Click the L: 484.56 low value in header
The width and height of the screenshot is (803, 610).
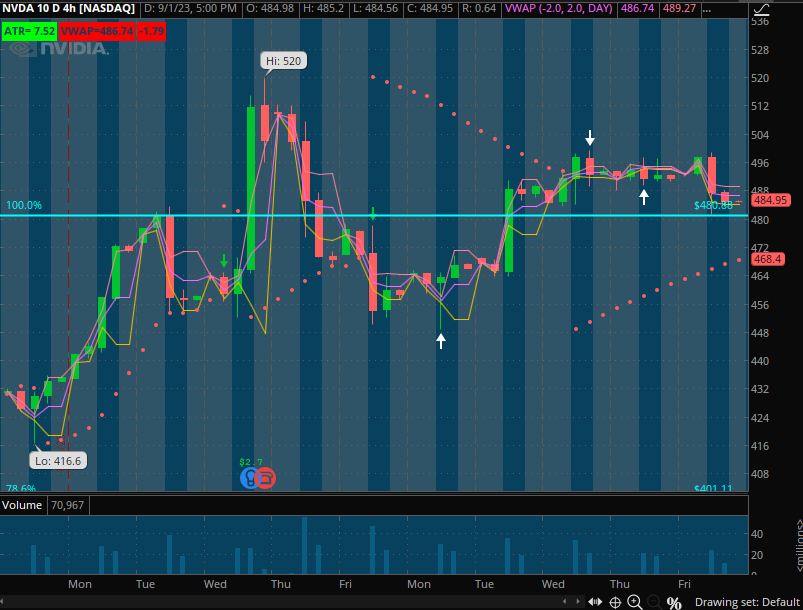[376, 8]
